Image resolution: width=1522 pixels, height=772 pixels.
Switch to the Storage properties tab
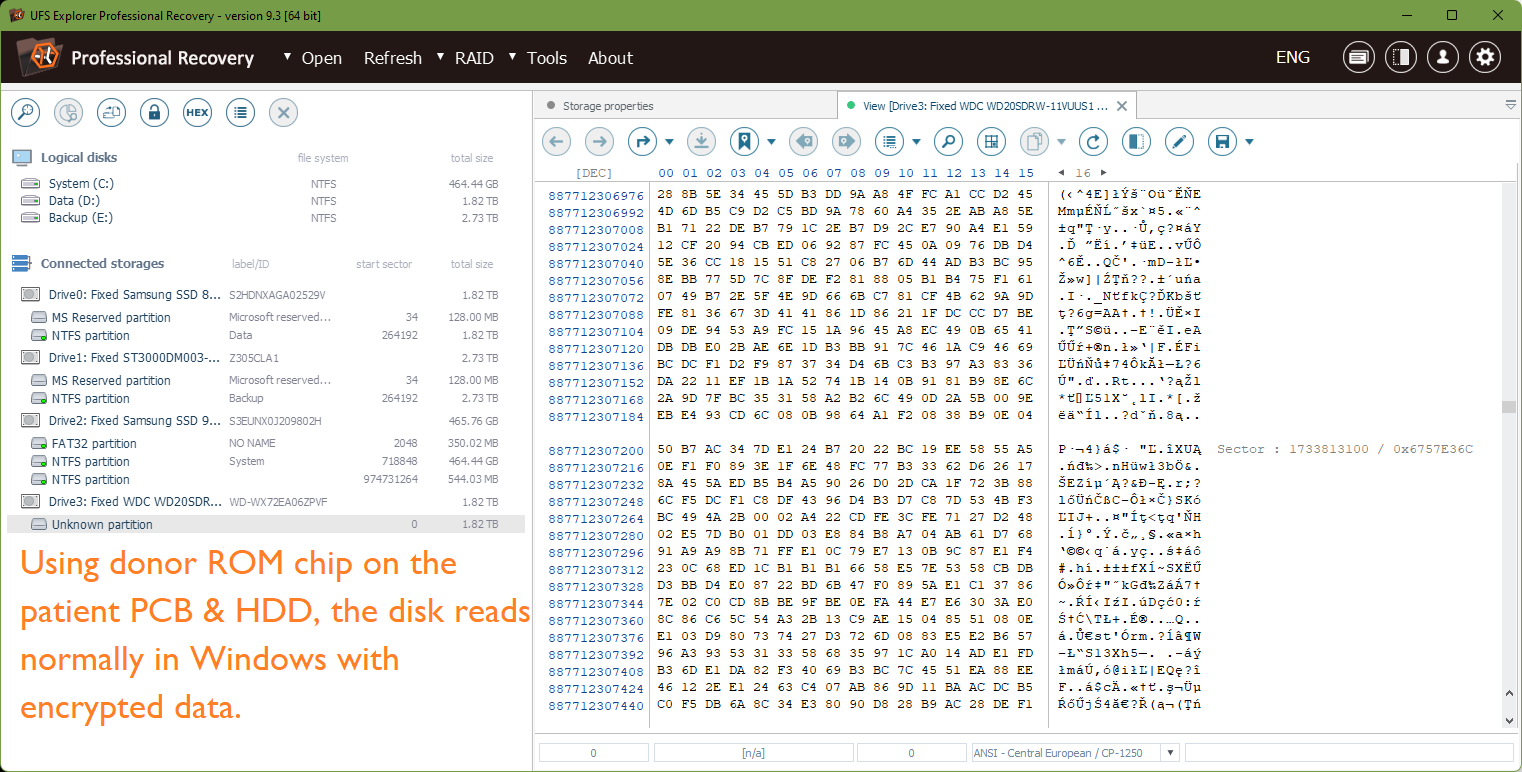[x=608, y=106]
